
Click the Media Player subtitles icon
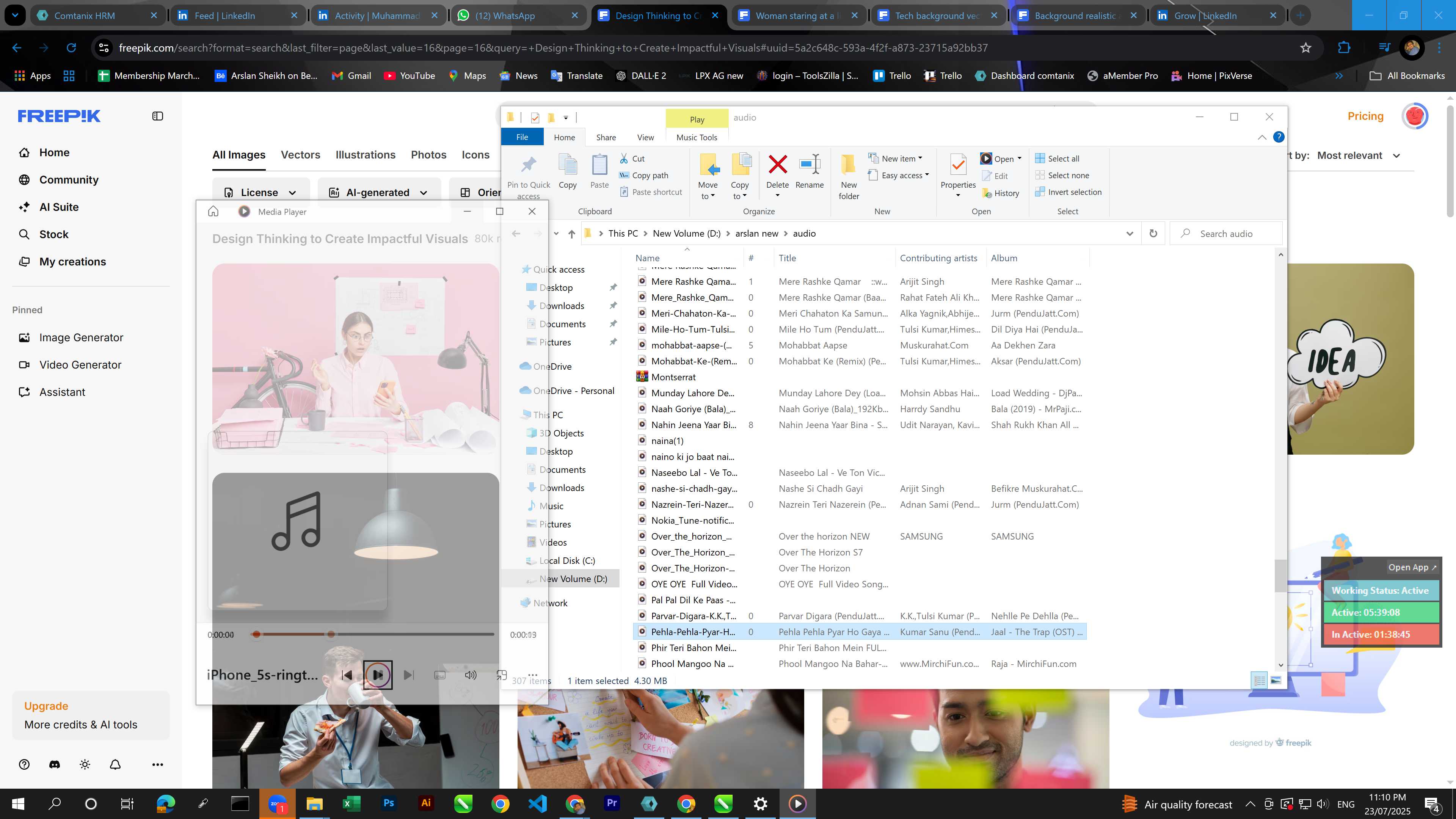click(x=440, y=675)
